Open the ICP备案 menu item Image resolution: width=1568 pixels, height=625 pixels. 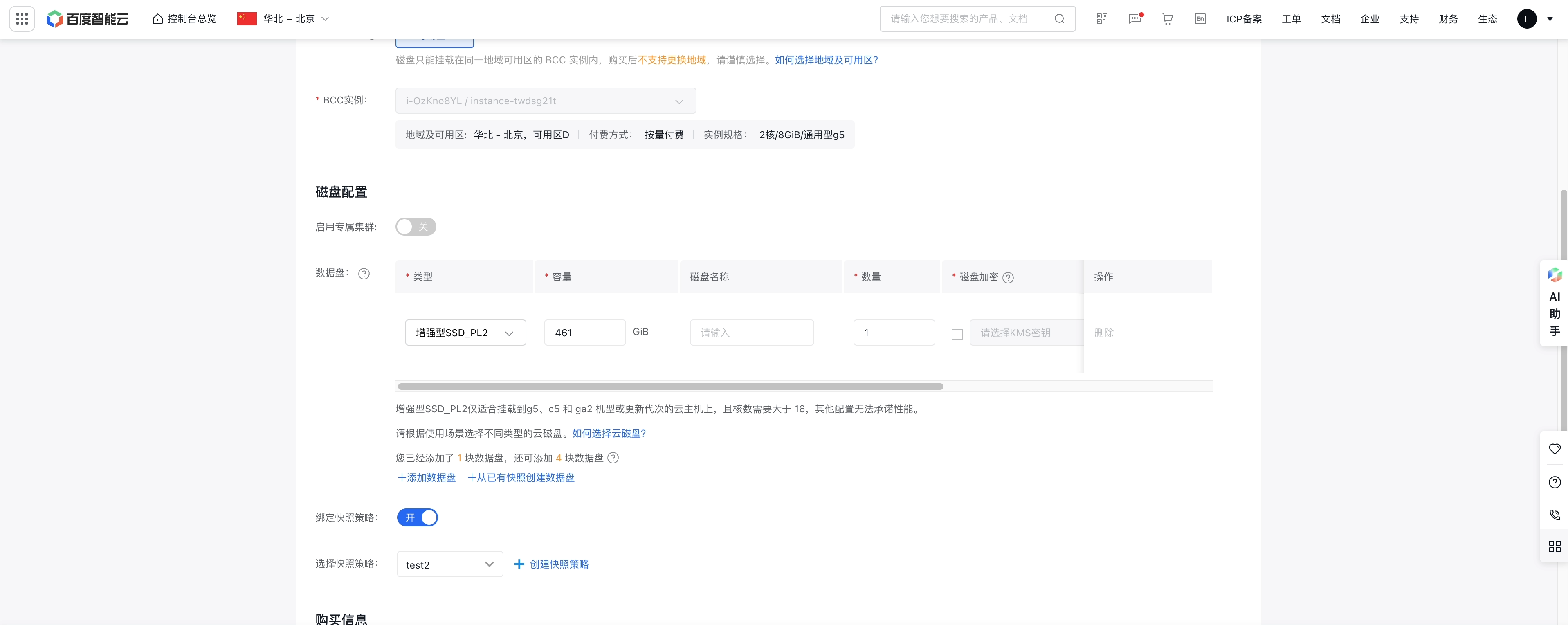click(1244, 19)
